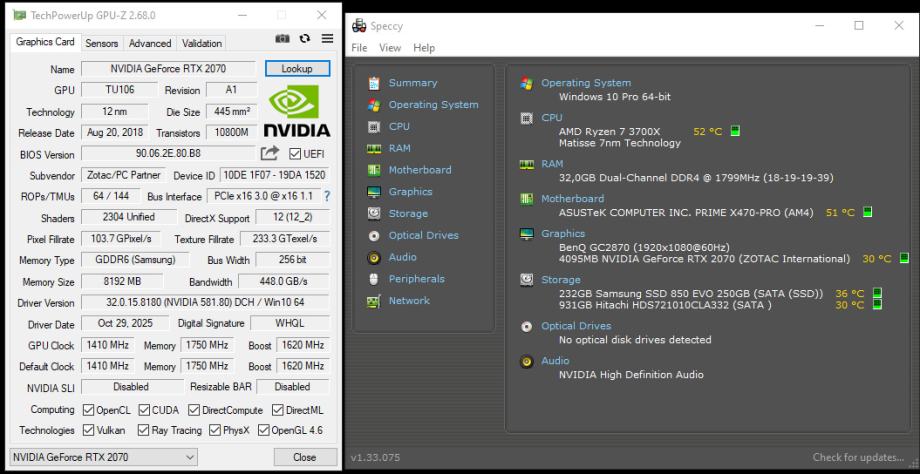Toggle the Ray Tracing checkbox

click(x=145, y=431)
